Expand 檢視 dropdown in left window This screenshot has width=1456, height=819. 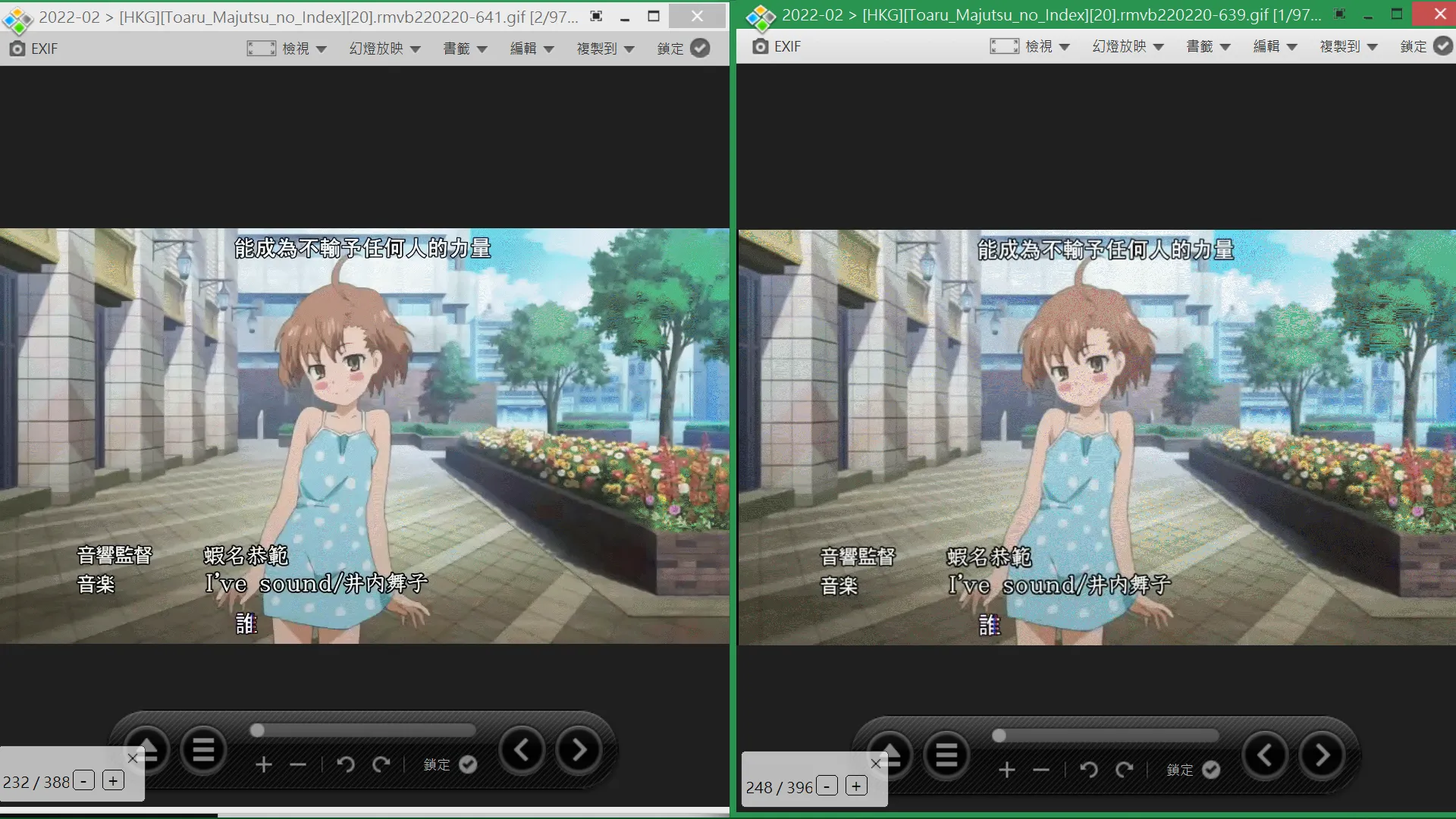click(304, 49)
